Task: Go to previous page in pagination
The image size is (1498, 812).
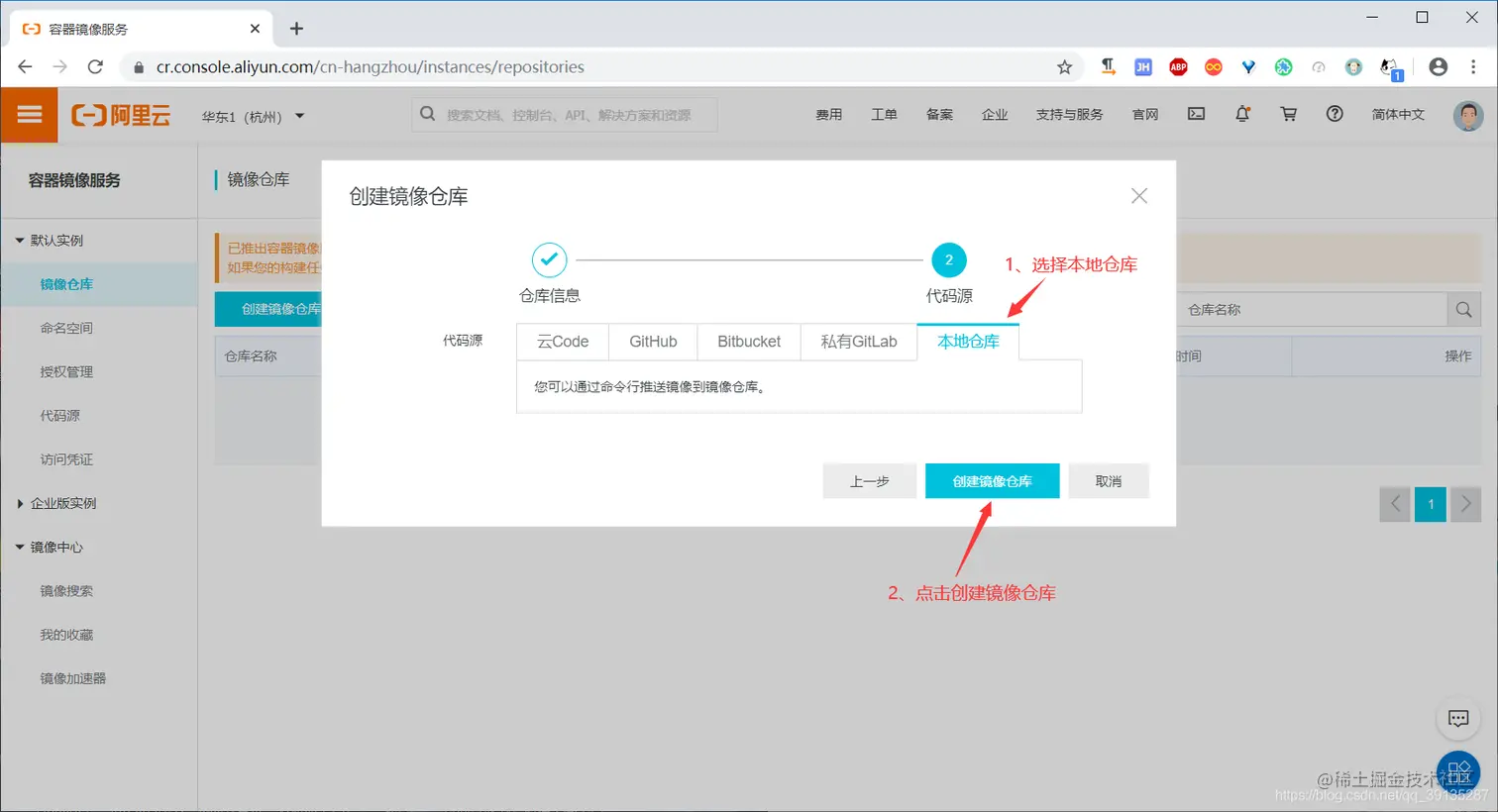Action: pos(1395,504)
